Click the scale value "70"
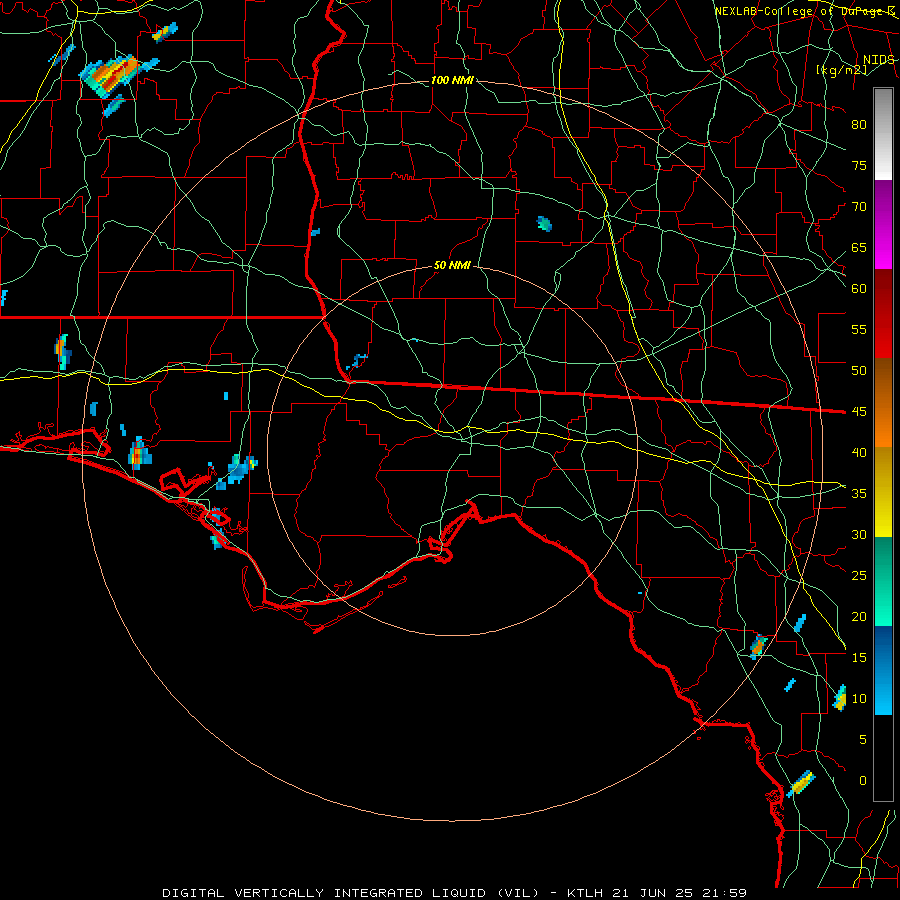This screenshot has width=900, height=900. point(859,207)
